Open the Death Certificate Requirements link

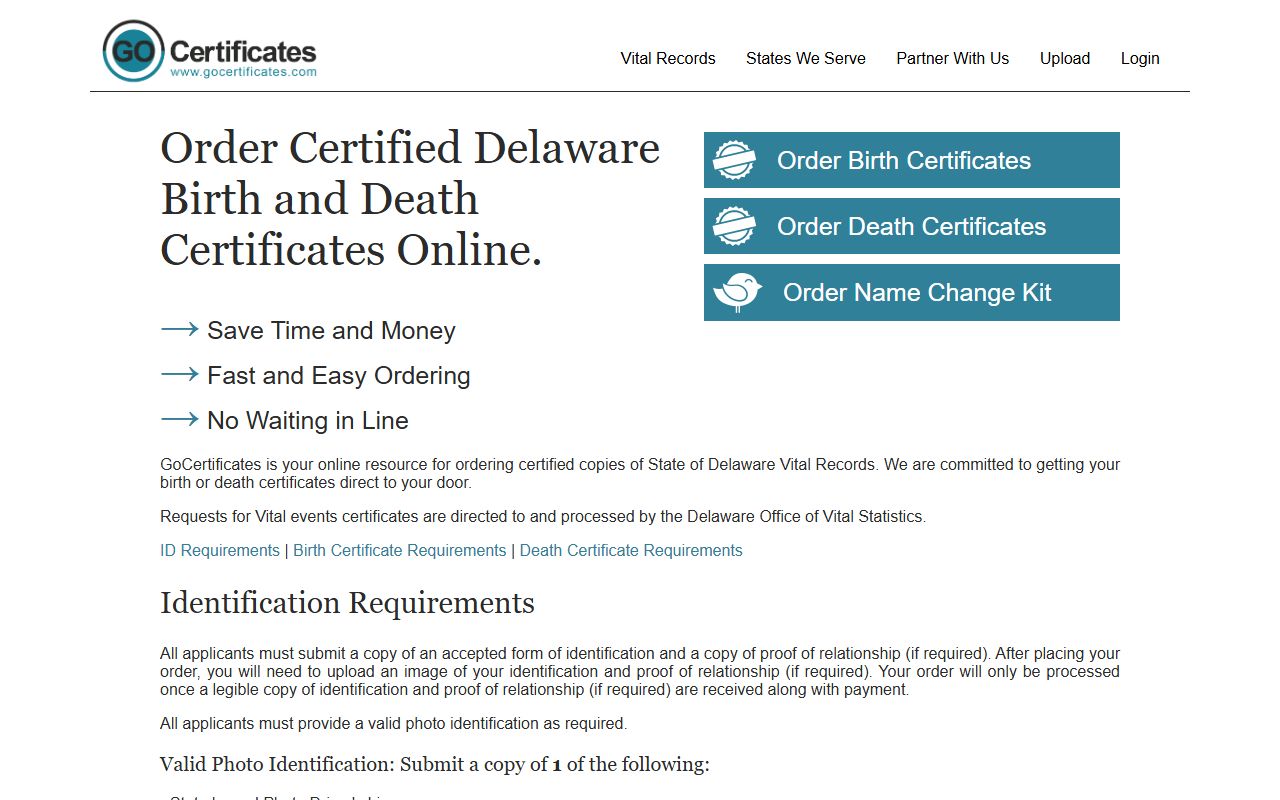click(x=631, y=550)
